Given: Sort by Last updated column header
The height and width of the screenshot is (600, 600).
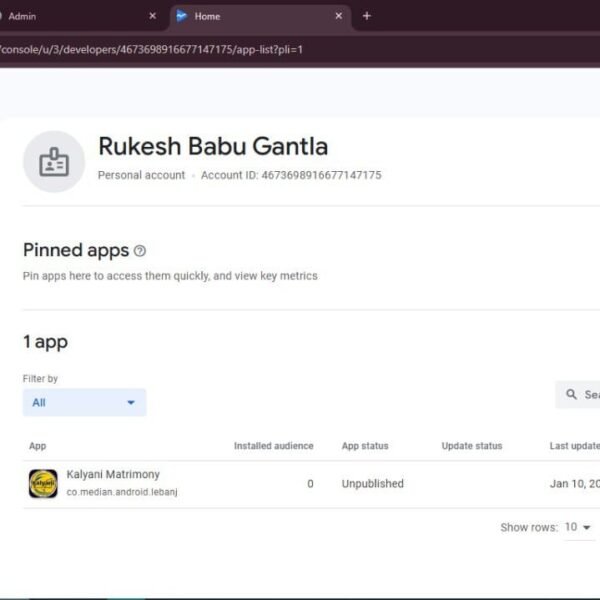Looking at the screenshot, I should click(575, 446).
